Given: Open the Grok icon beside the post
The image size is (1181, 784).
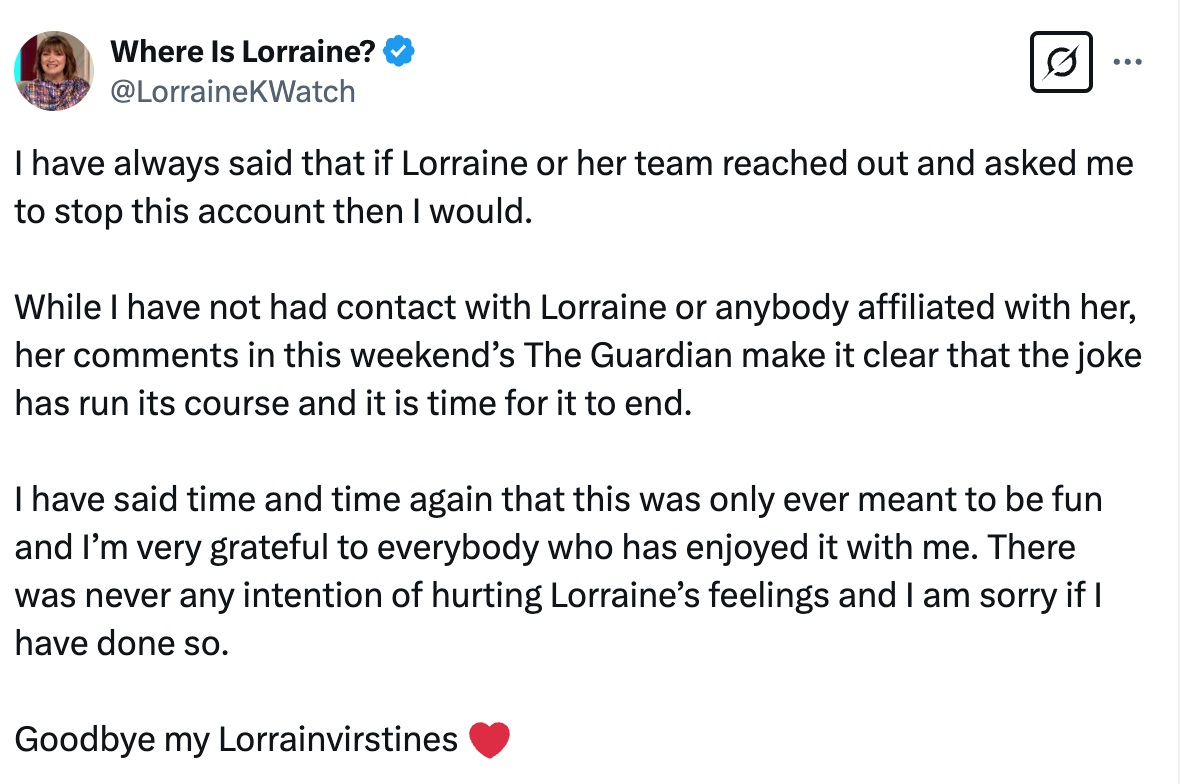Looking at the screenshot, I should pyautogui.click(x=1061, y=62).
